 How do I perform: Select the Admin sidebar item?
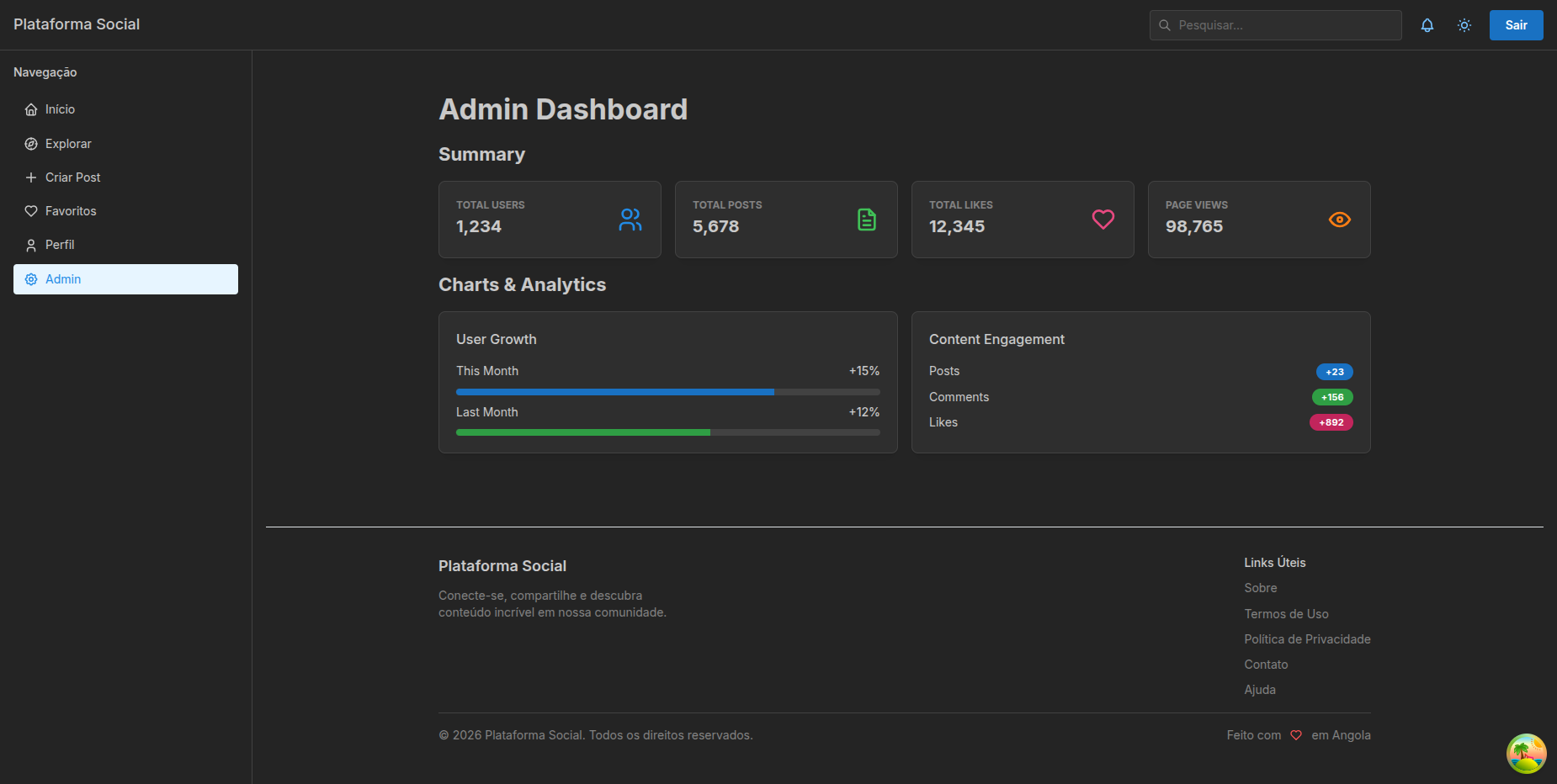click(63, 279)
